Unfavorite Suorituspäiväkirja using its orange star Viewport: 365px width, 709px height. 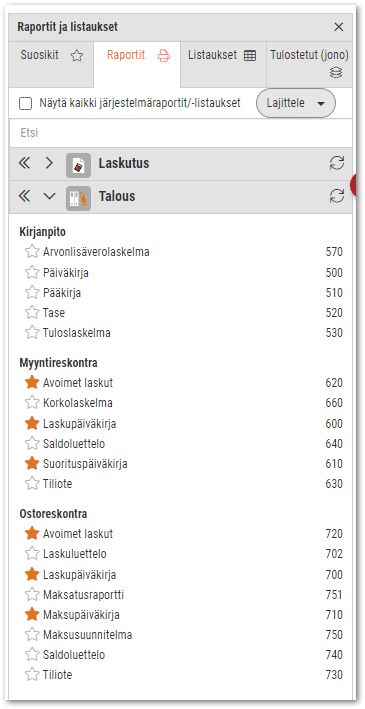tap(32, 463)
